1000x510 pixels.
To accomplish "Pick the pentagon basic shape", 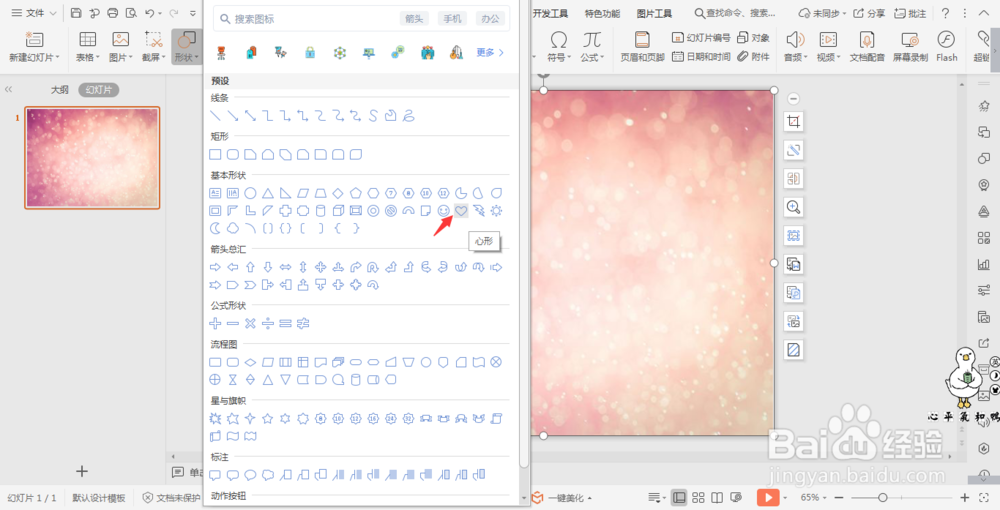I will (x=356, y=193).
